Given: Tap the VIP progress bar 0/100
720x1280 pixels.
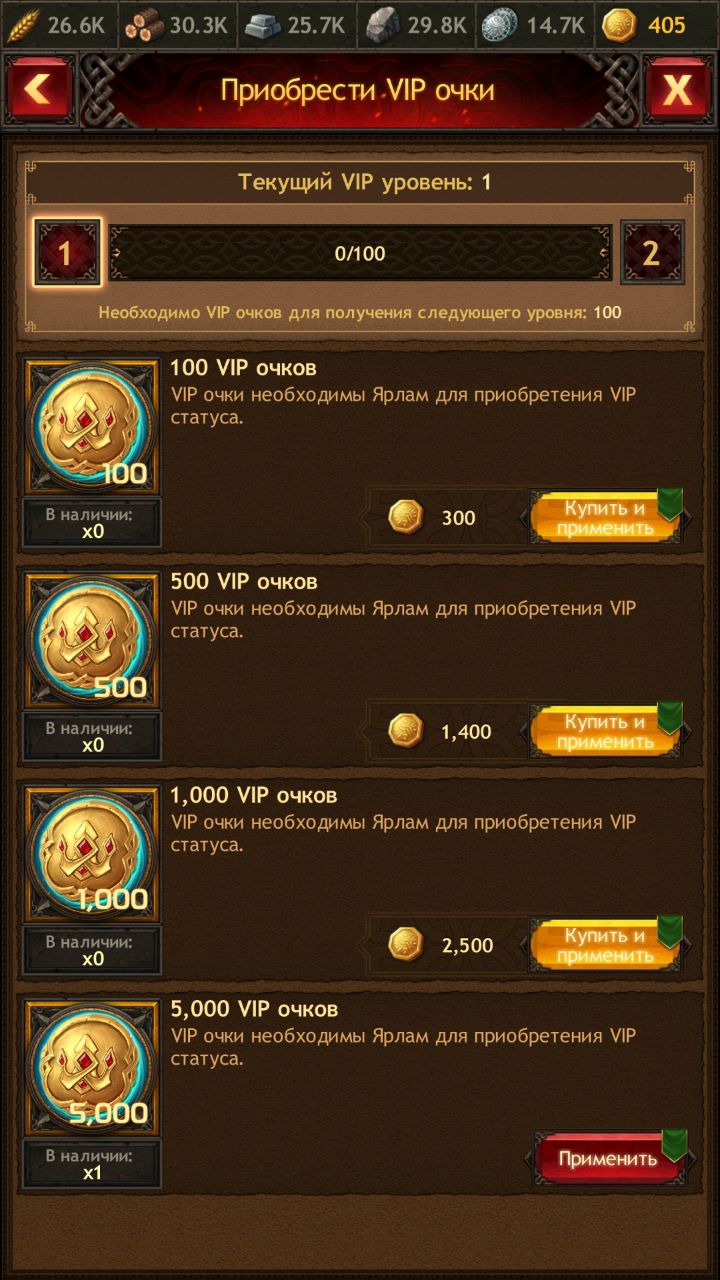Looking at the screenshot, I should point(360,253).
